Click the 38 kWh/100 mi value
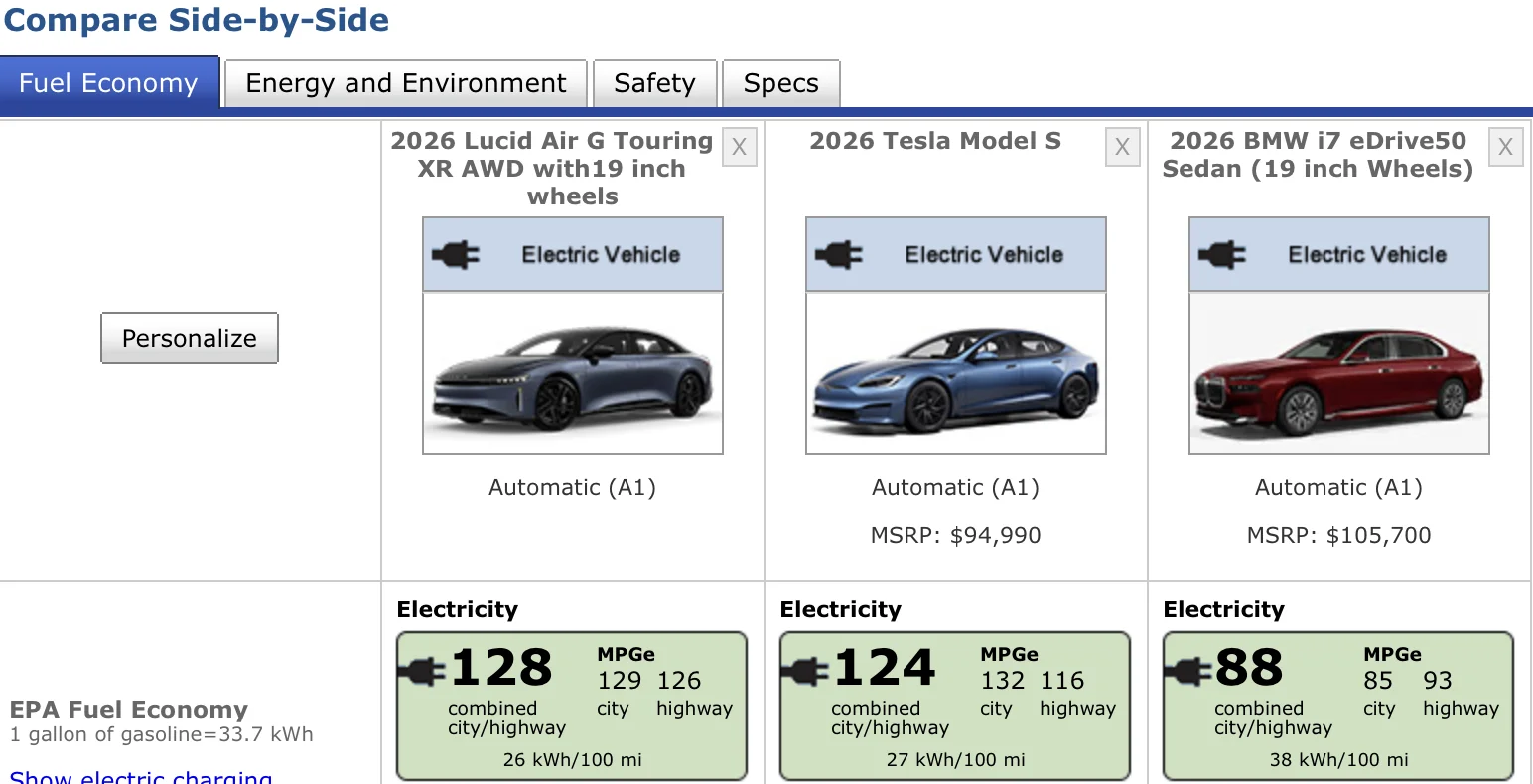 click(1339, 760)
